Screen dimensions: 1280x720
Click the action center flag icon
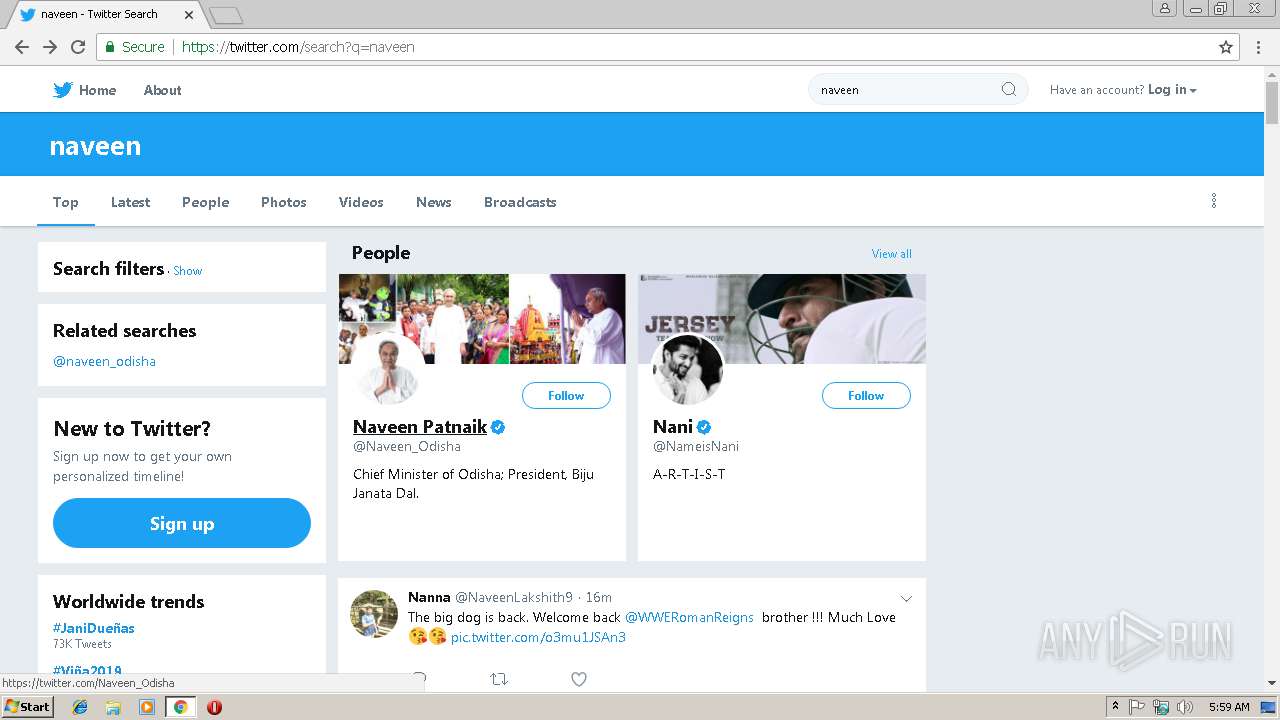[x=1137, y=707]
